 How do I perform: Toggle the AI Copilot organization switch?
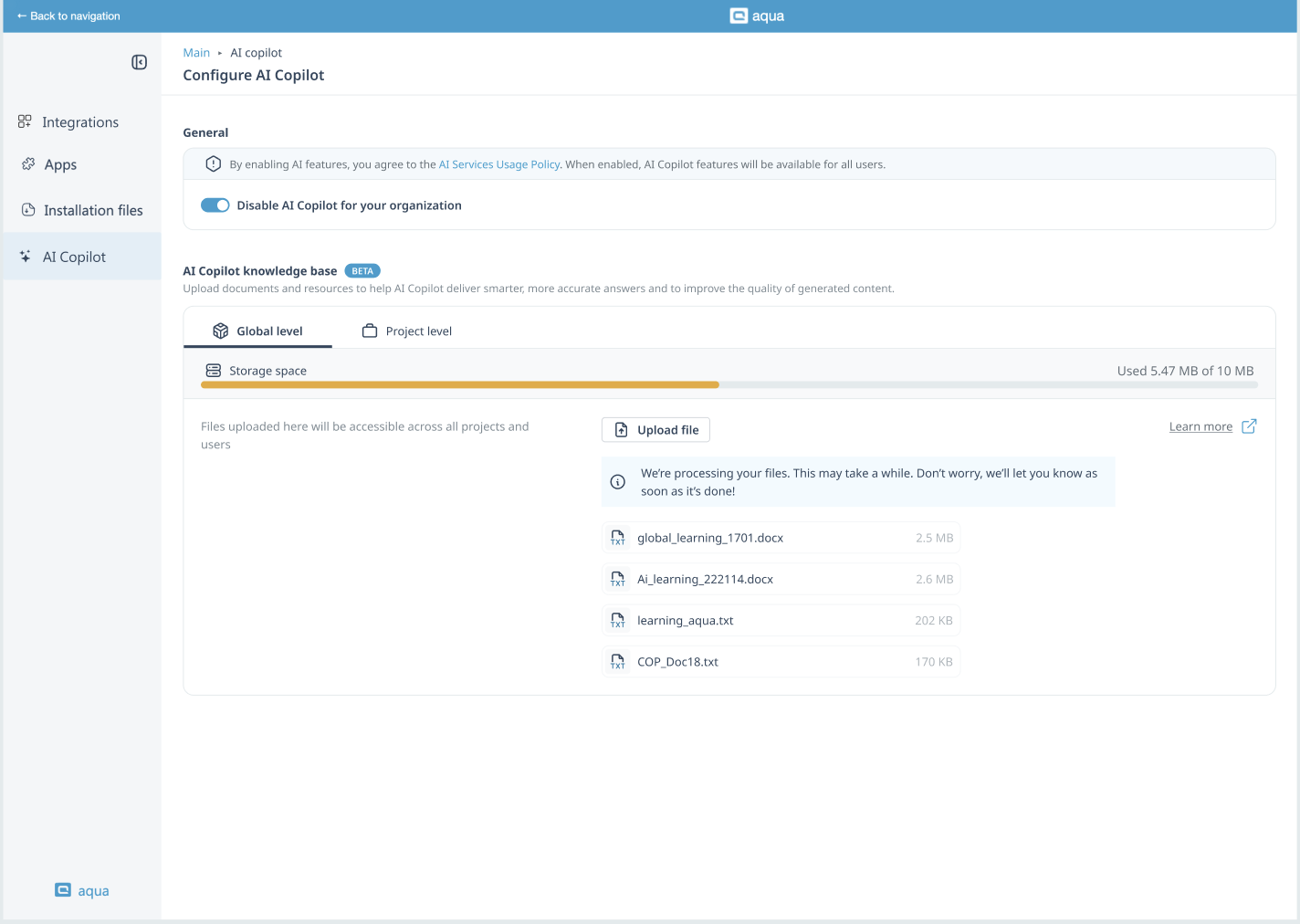(x=215, y=205)
